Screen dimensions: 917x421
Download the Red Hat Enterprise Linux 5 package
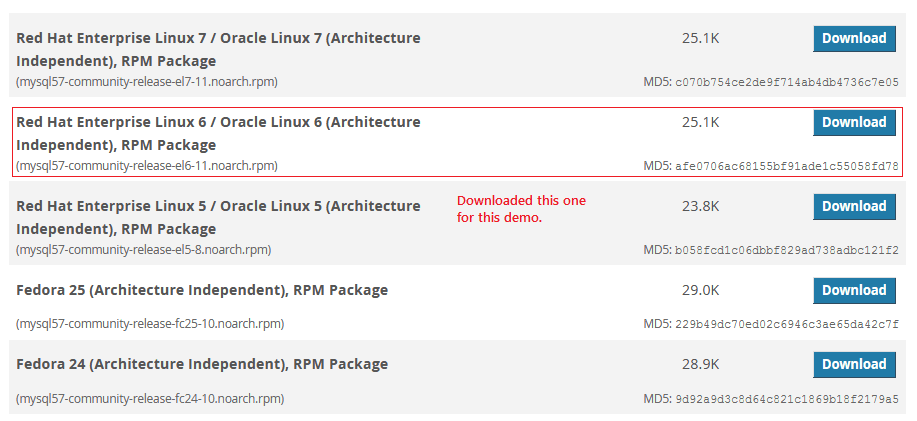coord(853,207)
